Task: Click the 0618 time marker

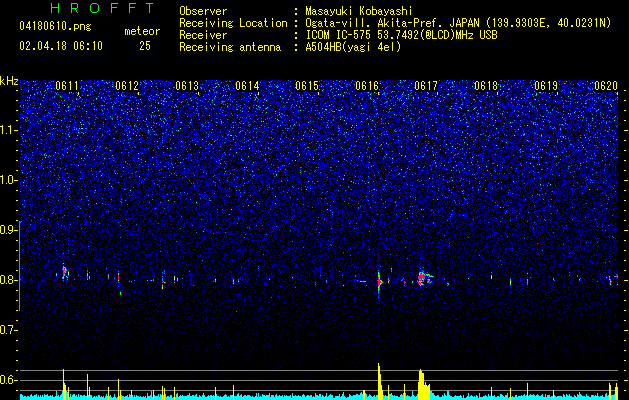Action: (486, 86)
